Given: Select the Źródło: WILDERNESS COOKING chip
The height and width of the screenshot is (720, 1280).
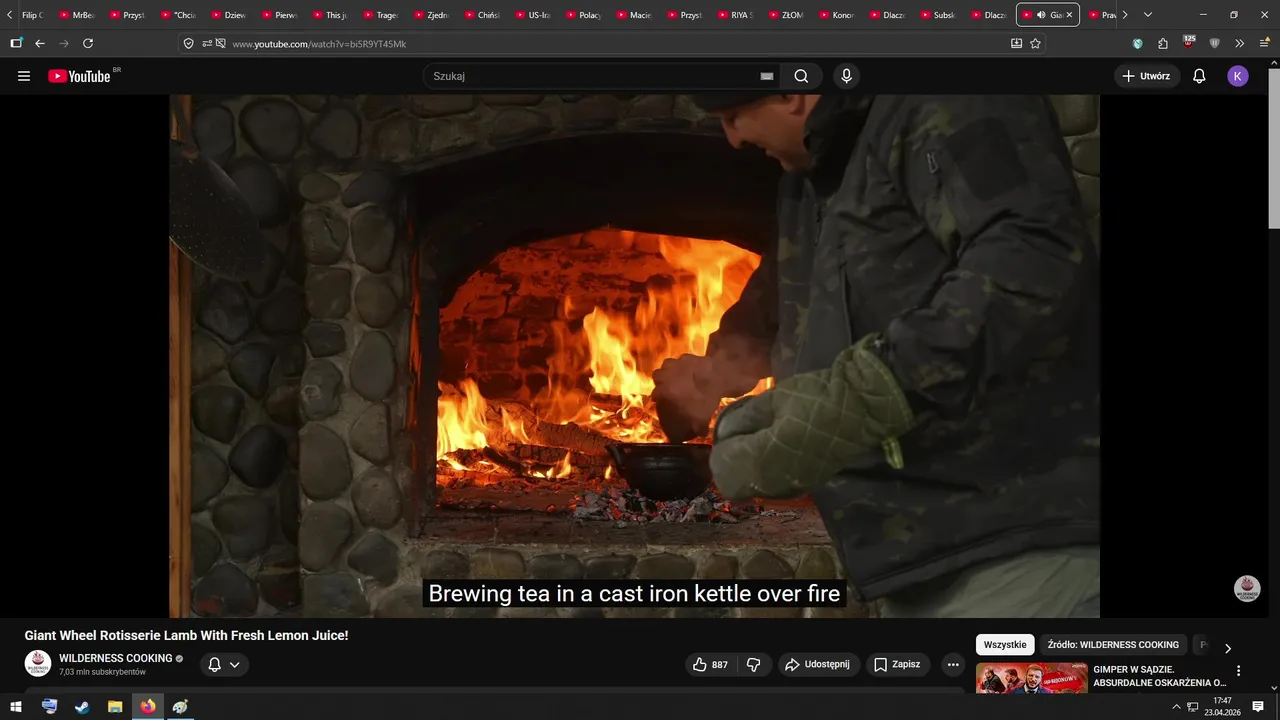Looking at the screenshot, I should (1113, 645).
